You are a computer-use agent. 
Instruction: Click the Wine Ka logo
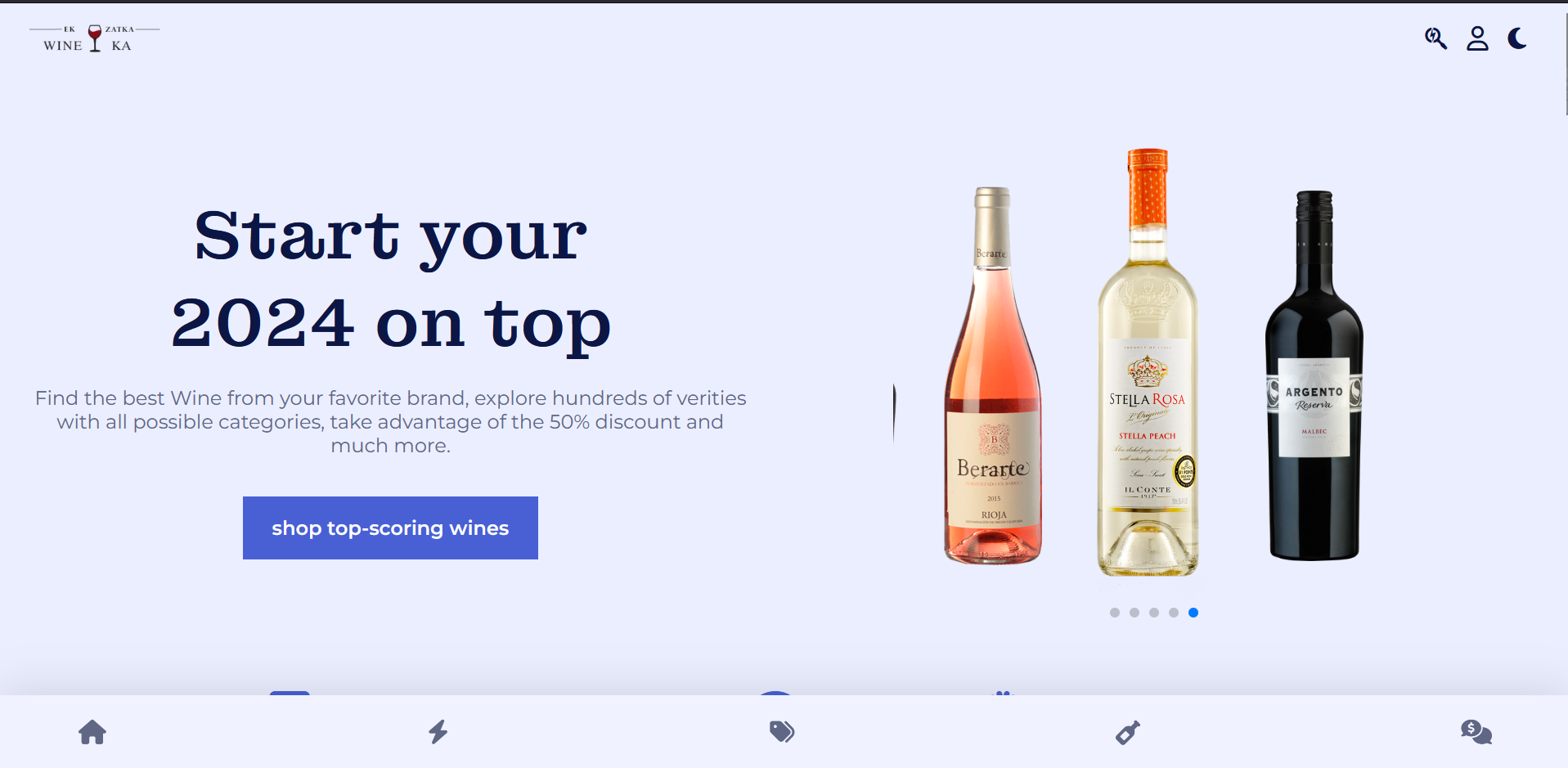click(x=95, y=38)
